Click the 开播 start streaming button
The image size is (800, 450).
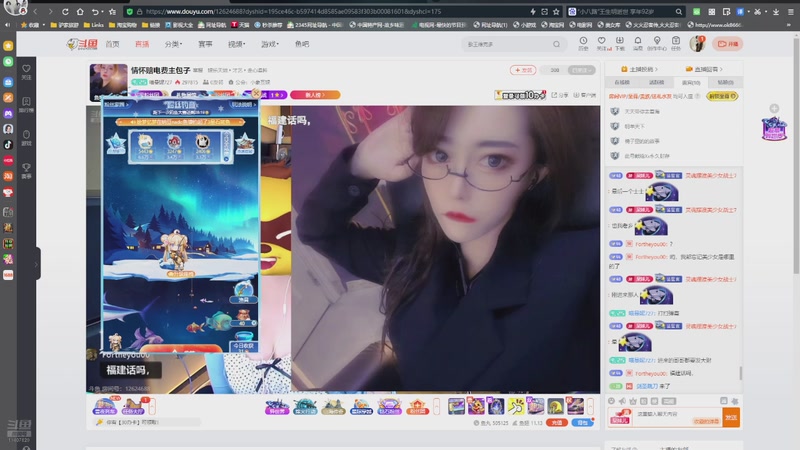point(728,44)
